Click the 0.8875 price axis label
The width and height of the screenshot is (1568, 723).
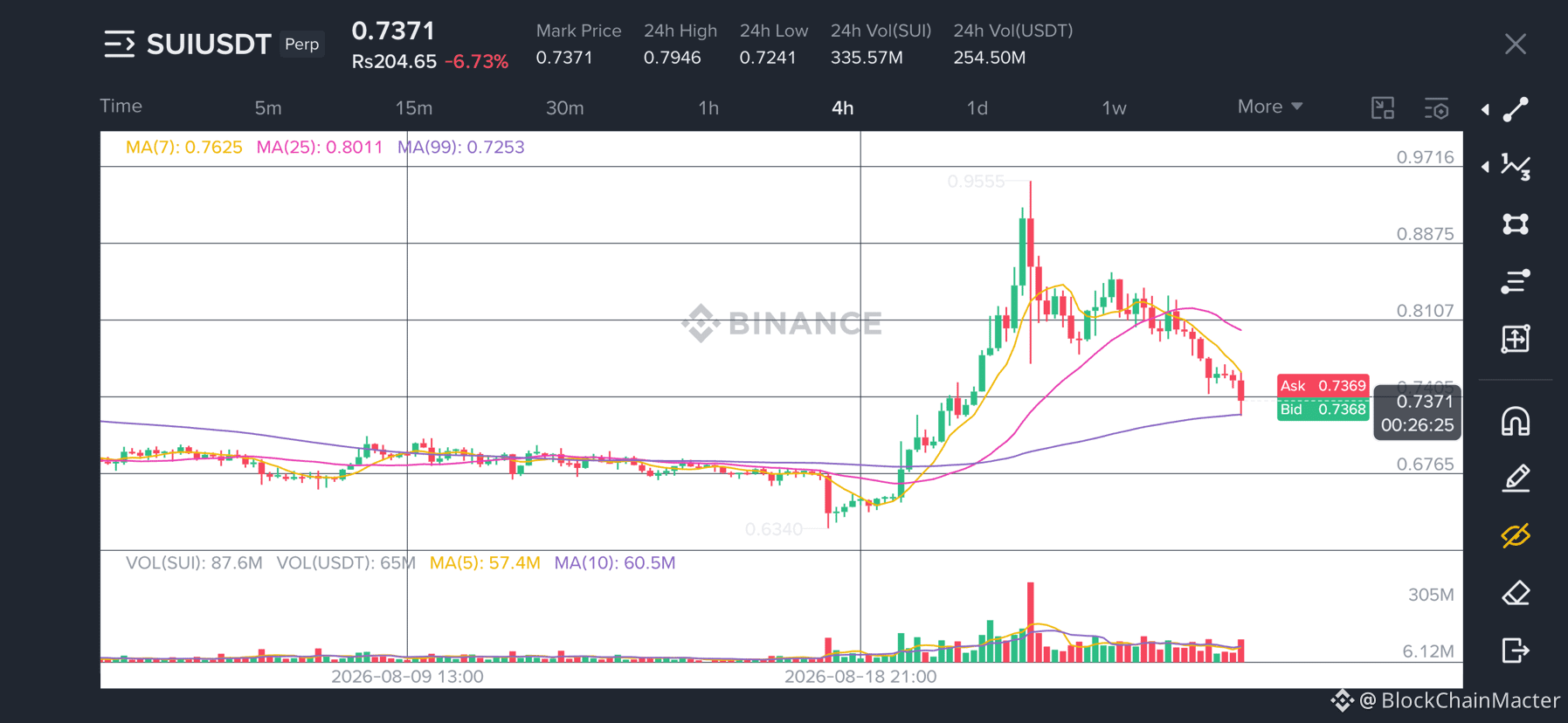coord(1425,234)
